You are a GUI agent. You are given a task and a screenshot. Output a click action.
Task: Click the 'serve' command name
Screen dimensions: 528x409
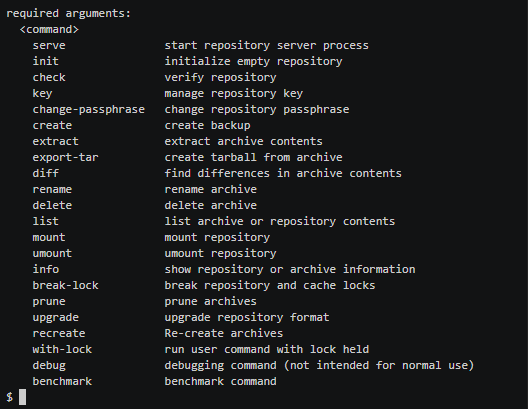click(x=49, y=45)
